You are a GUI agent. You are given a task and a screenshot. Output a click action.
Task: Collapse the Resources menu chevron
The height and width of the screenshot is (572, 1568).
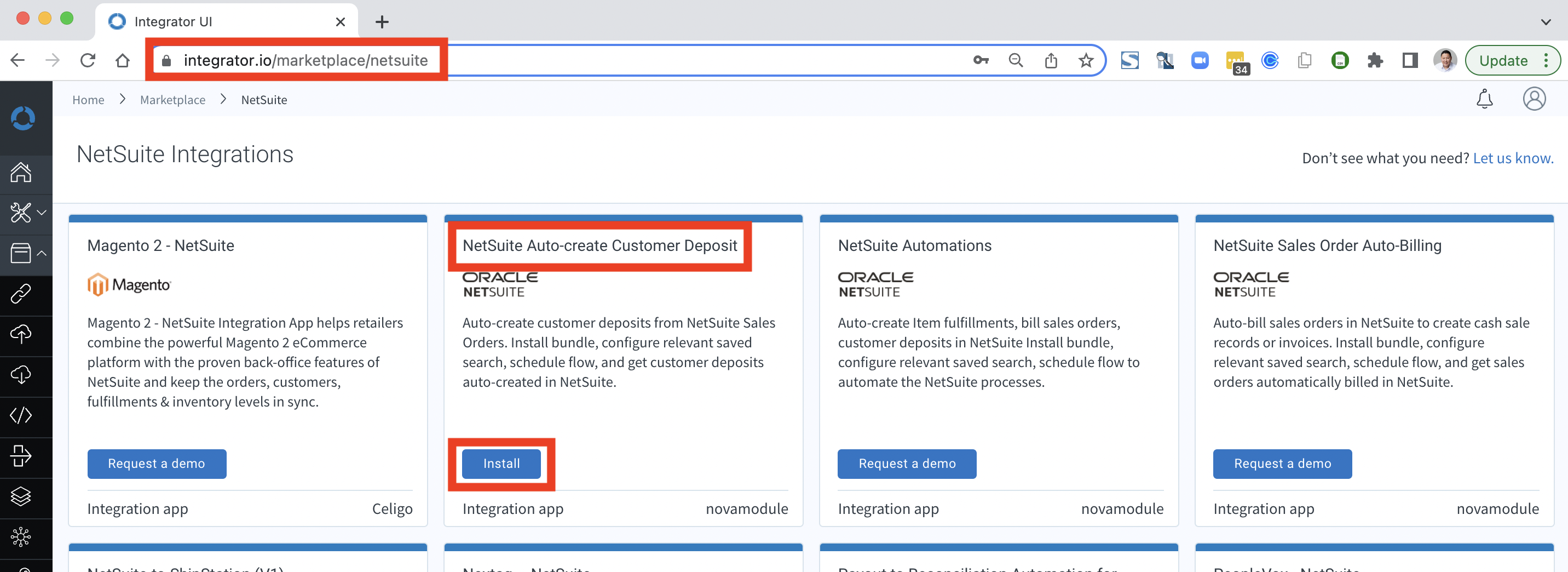coord(42,253)
